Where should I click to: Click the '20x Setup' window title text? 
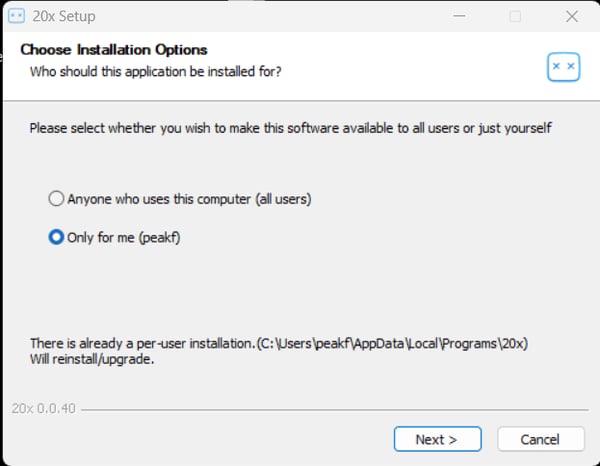click(x=64, y=17)
